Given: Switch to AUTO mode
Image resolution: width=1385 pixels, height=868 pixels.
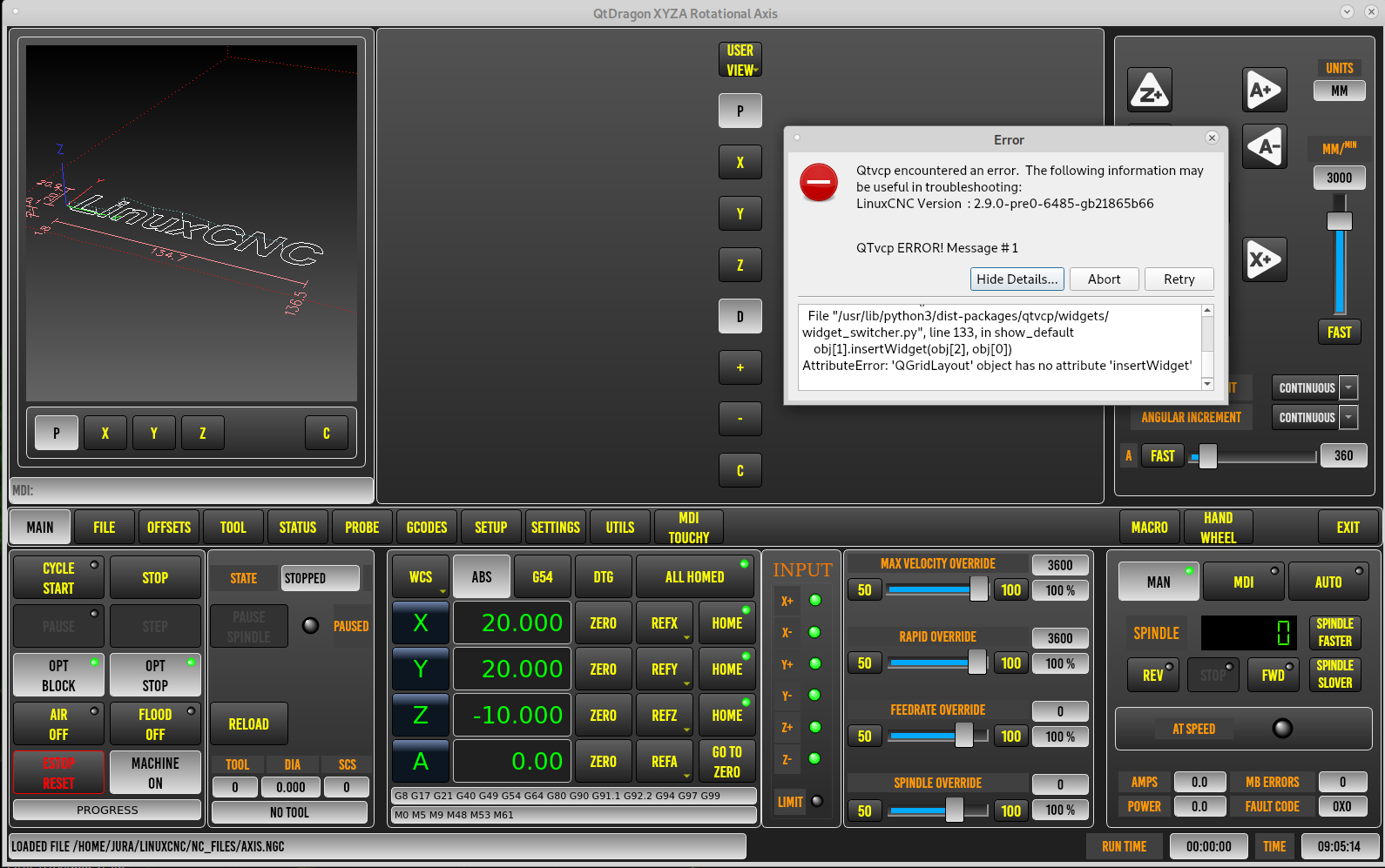Looking at the screenshot, I should click(x=1328, y=582).
